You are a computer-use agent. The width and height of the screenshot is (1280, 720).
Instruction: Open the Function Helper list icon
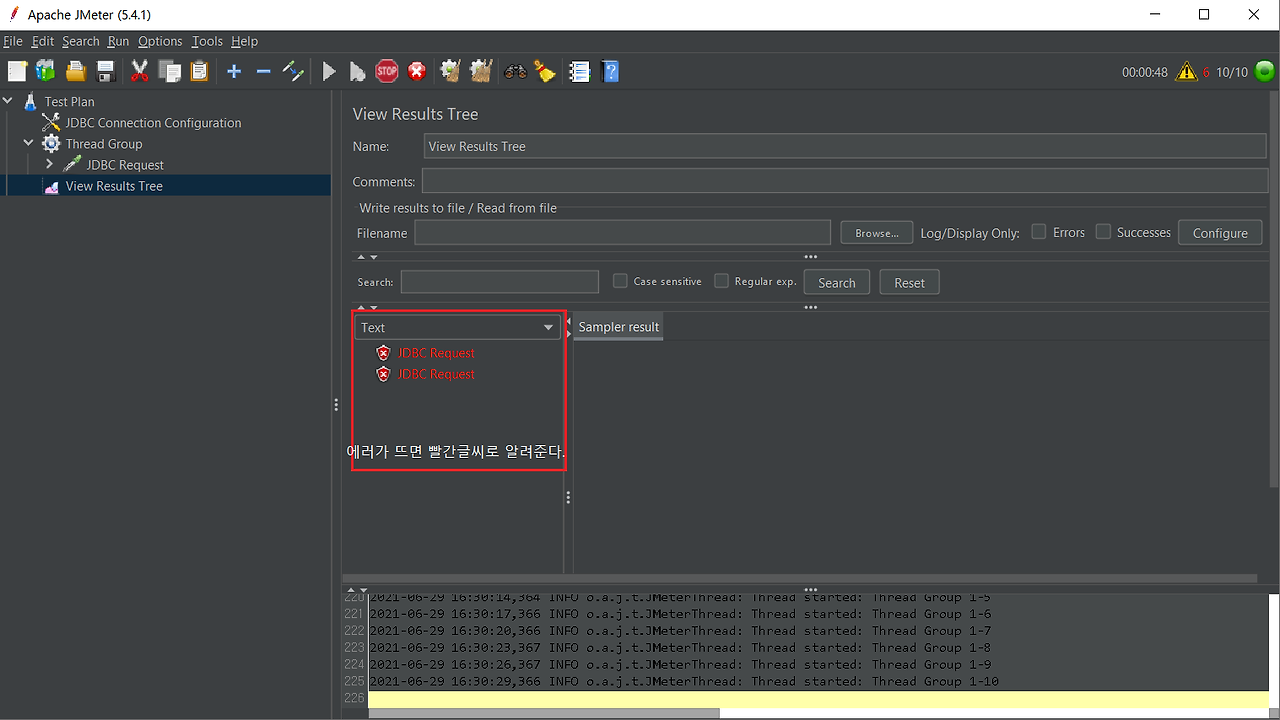(x=580, y=71)
